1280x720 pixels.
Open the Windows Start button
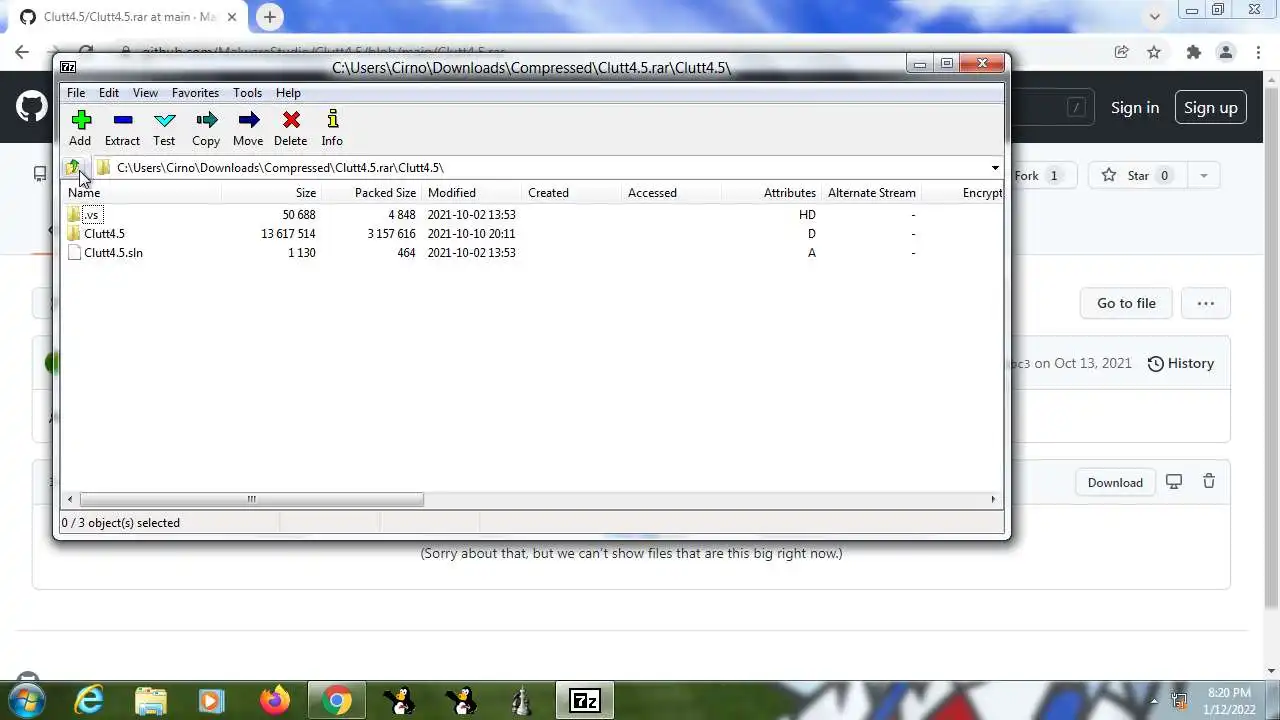point(29,699)
